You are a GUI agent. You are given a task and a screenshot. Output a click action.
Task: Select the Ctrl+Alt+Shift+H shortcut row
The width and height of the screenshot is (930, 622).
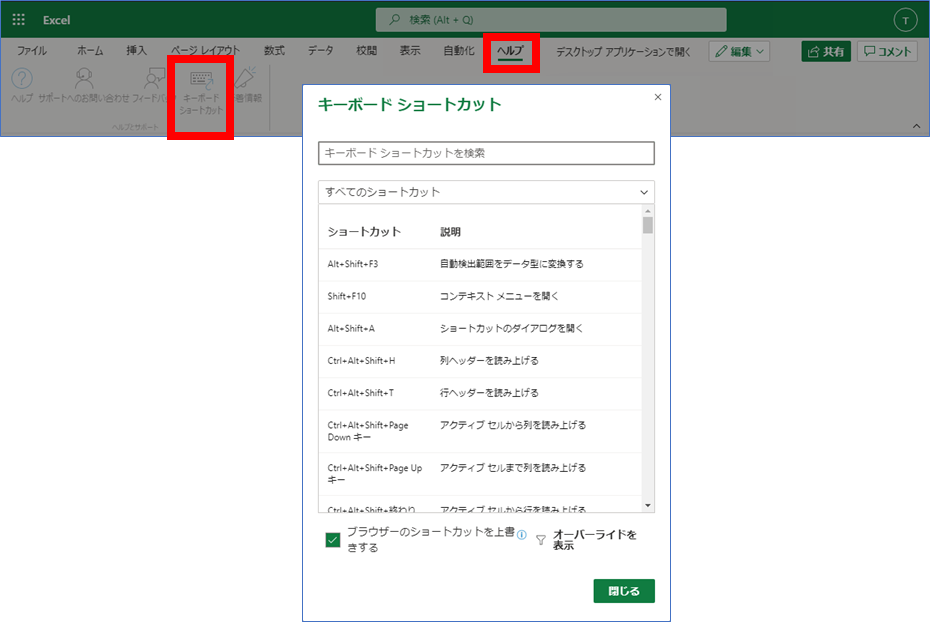480,361
